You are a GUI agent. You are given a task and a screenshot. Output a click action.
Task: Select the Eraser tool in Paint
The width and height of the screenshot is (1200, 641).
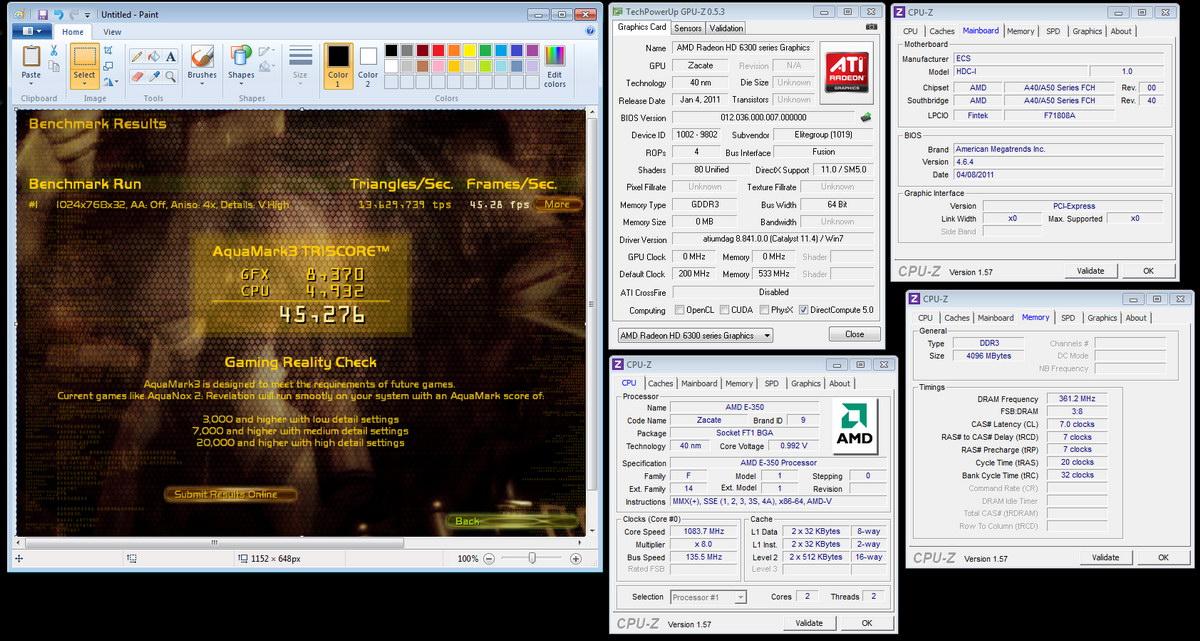point(137,76)
